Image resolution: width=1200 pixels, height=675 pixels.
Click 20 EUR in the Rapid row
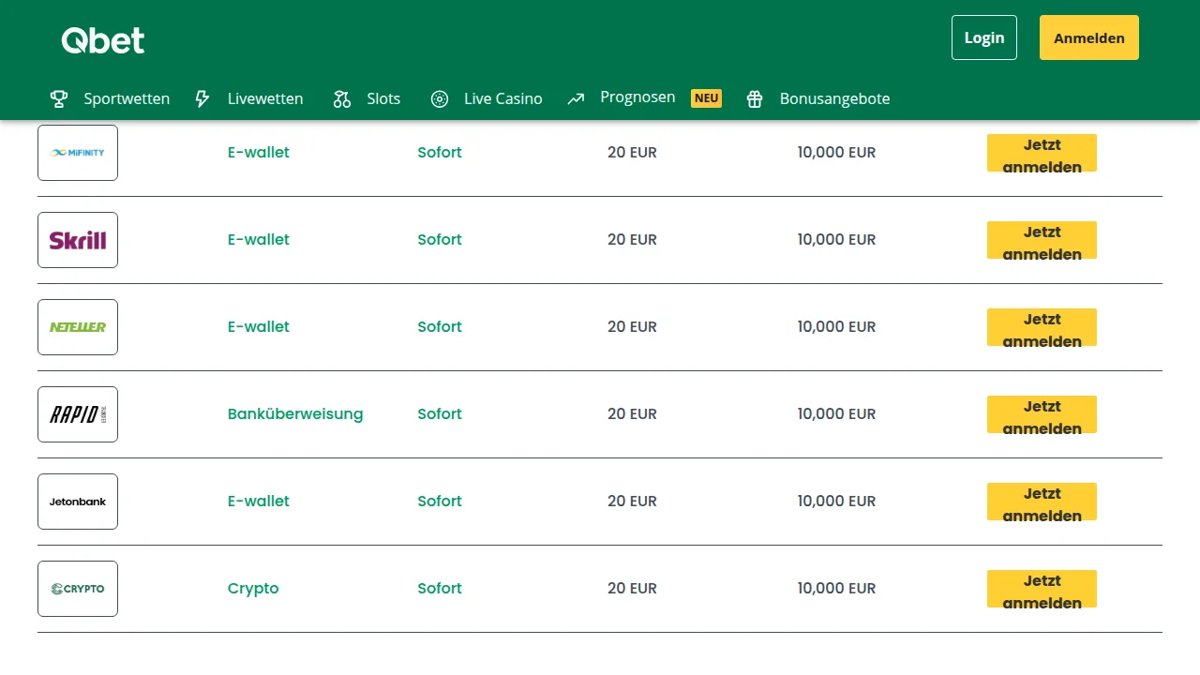[x=632, y=413]
